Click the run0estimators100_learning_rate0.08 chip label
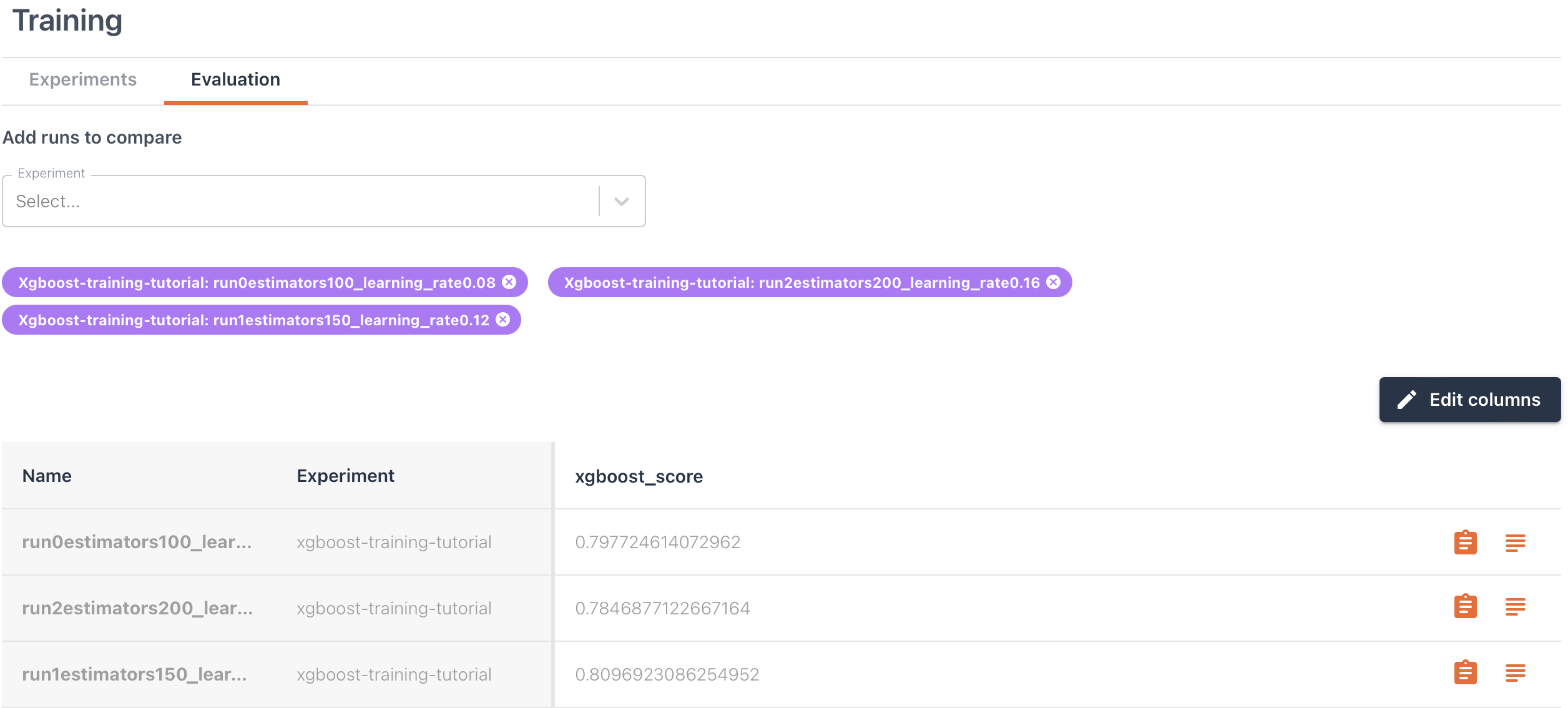Image resolution: width=1568 pixels, height=708 pixels. pyautogui.click(x=257, y=283)
